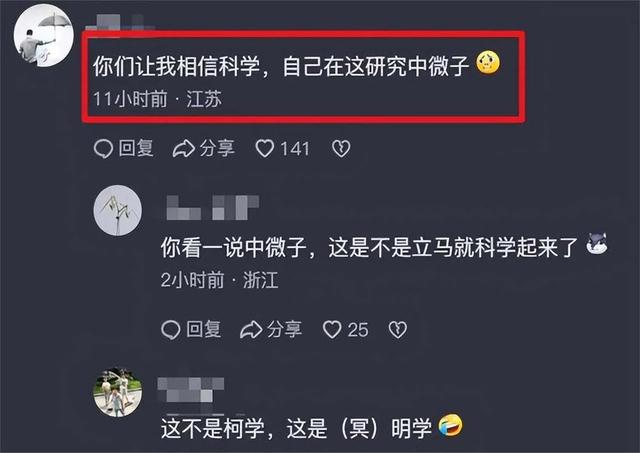Click the share arrow on top comment
The image size is (640, 453).
pos(184,149)
